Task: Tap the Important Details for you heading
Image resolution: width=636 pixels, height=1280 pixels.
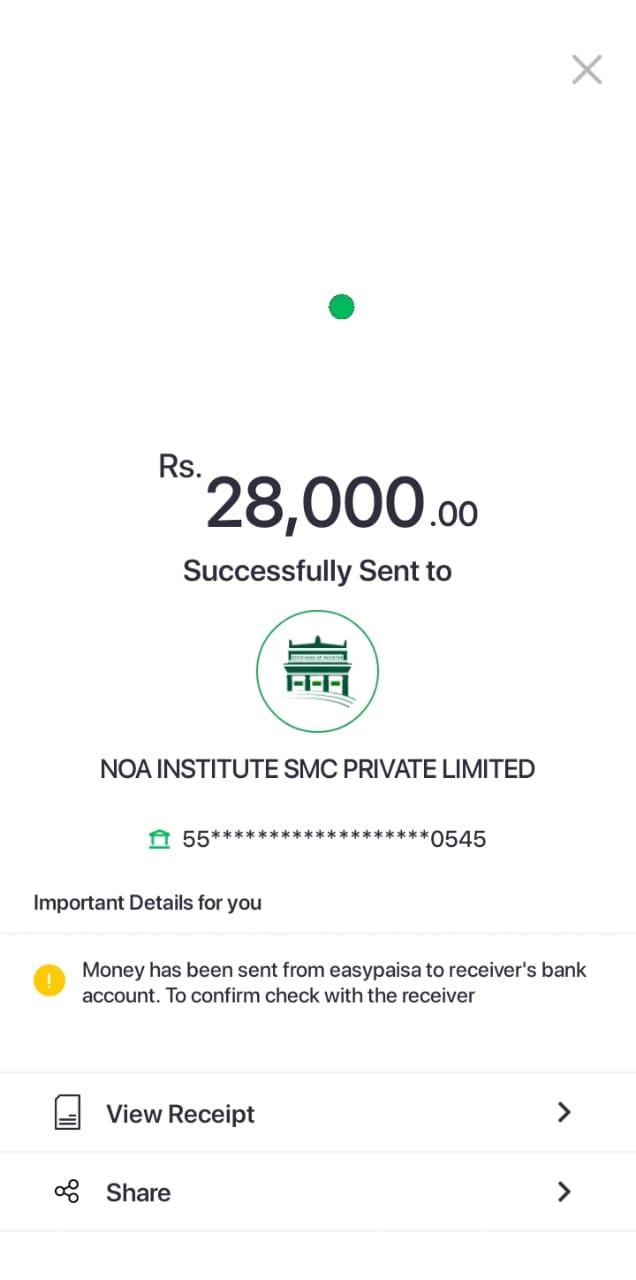Action: [x=147, y=903]
